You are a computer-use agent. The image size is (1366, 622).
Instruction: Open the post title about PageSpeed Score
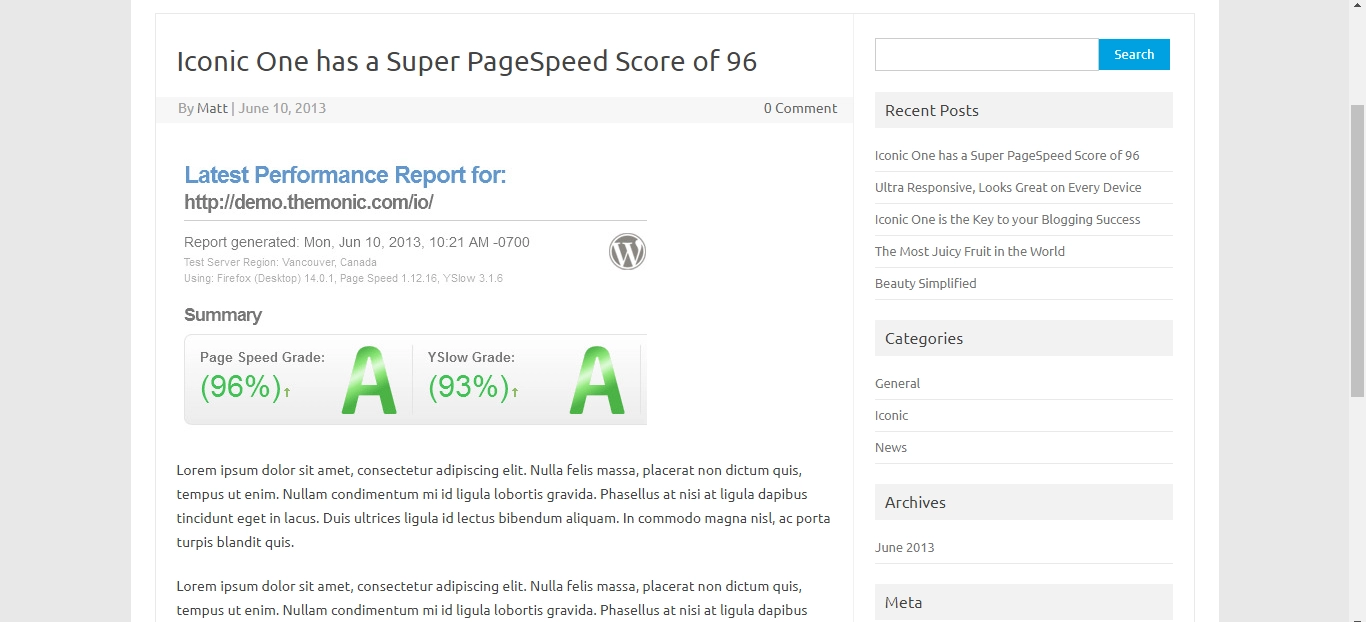(466, 62)
